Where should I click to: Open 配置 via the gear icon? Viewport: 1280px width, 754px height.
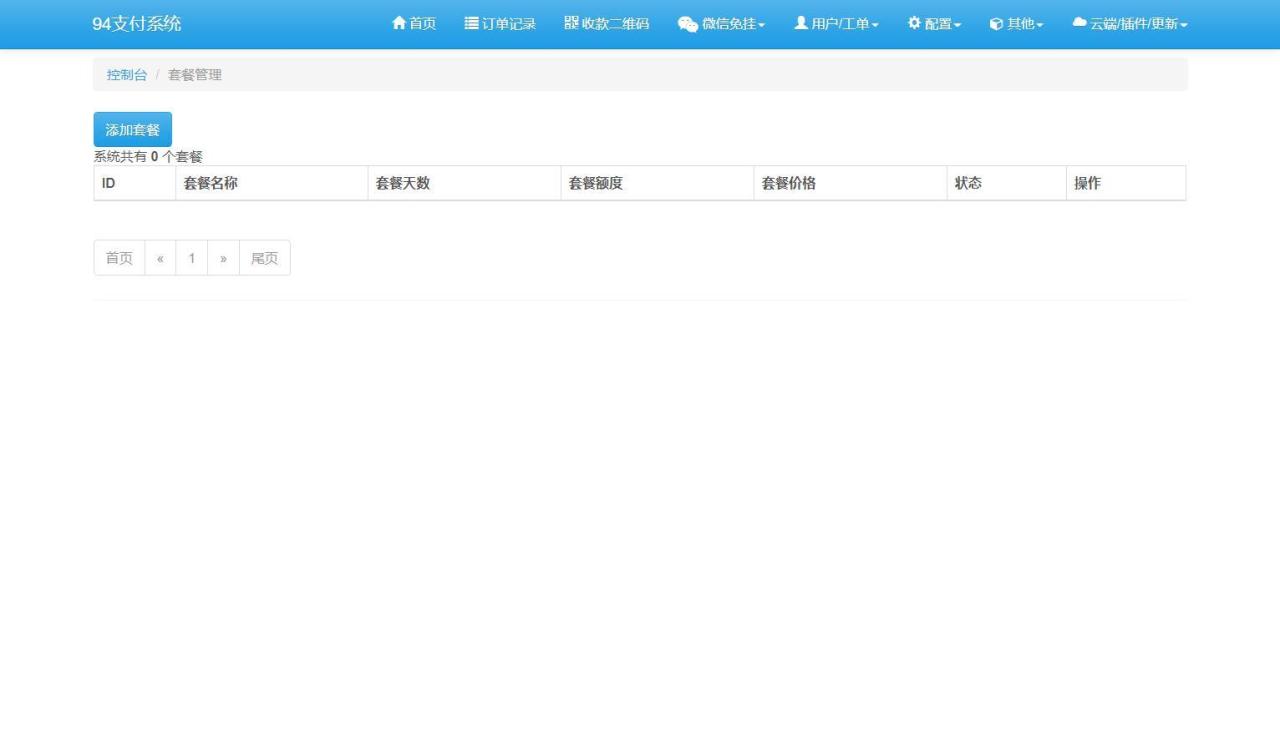click(912, 24)
